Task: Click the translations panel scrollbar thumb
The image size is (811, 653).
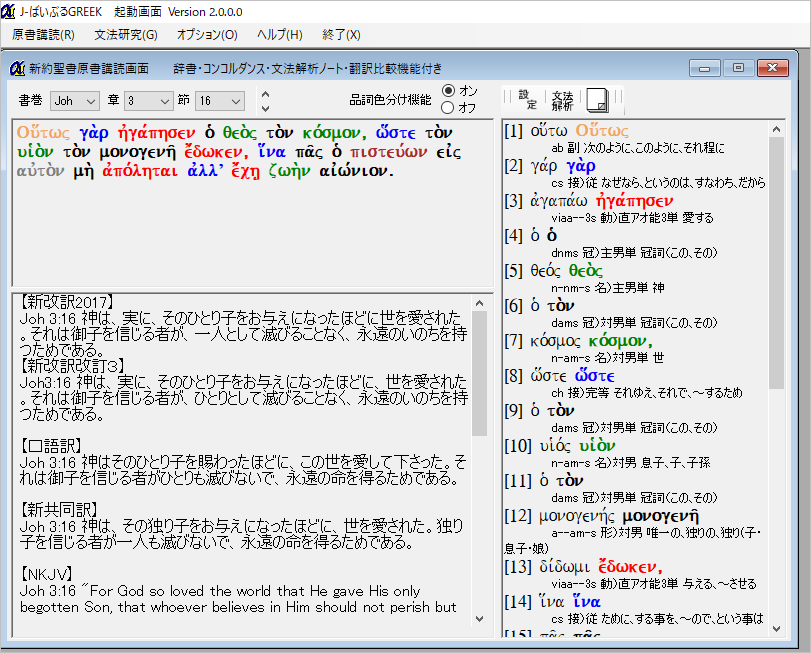Action: 479,373
